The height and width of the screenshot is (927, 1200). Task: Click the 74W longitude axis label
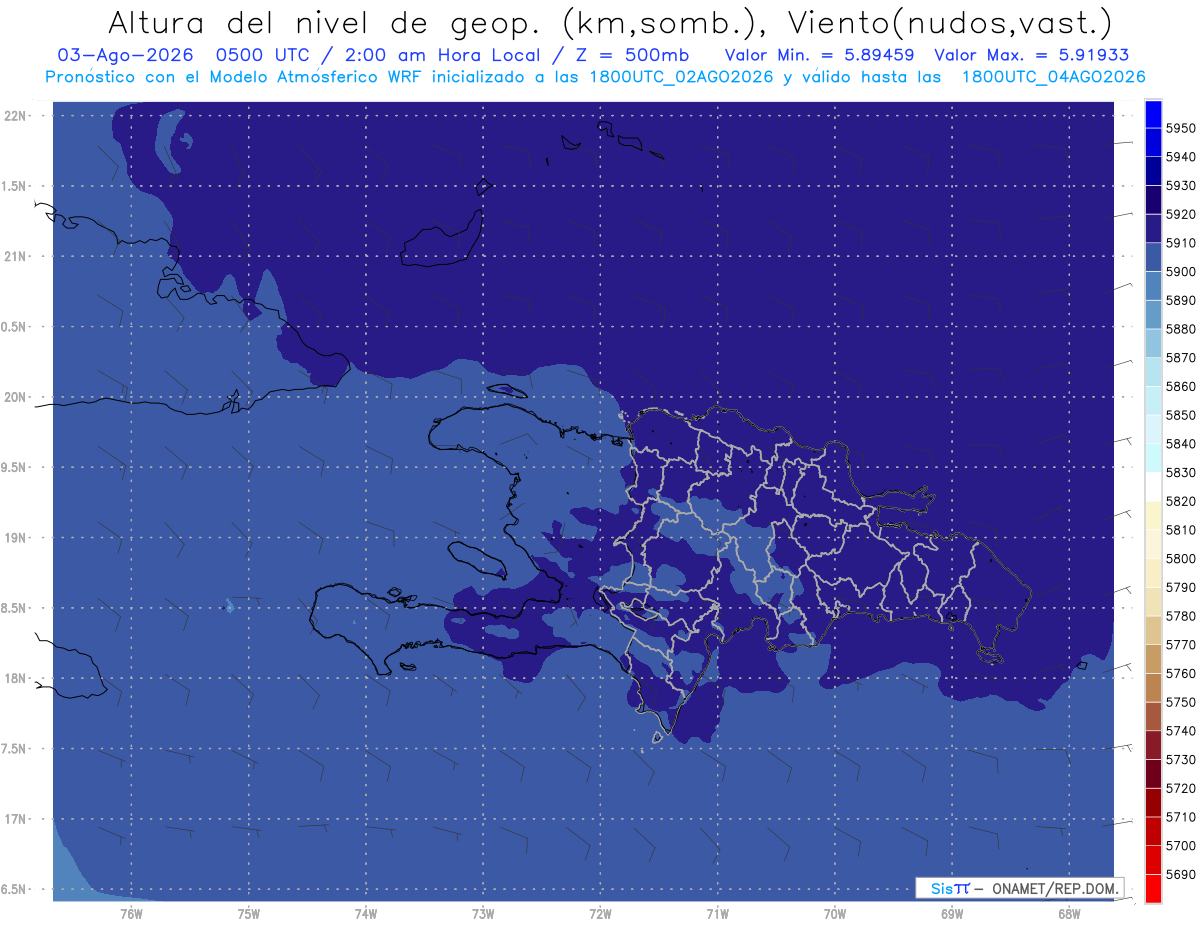click(365, 914)
